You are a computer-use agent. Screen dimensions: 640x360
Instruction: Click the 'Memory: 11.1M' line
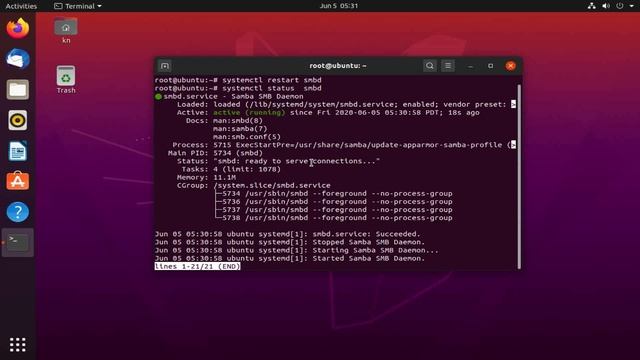pos(206,177)
